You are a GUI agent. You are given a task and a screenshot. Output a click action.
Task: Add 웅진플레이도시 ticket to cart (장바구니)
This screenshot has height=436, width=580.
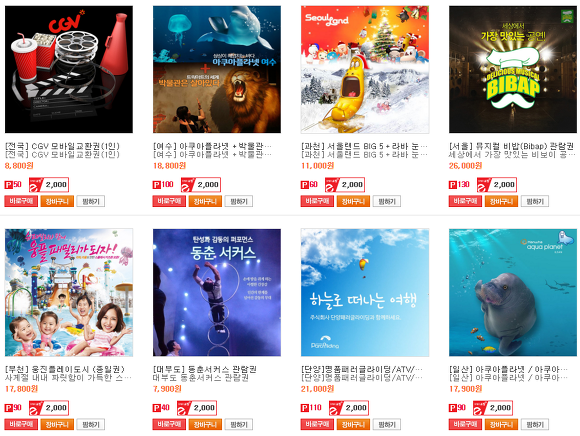[57, 424]
